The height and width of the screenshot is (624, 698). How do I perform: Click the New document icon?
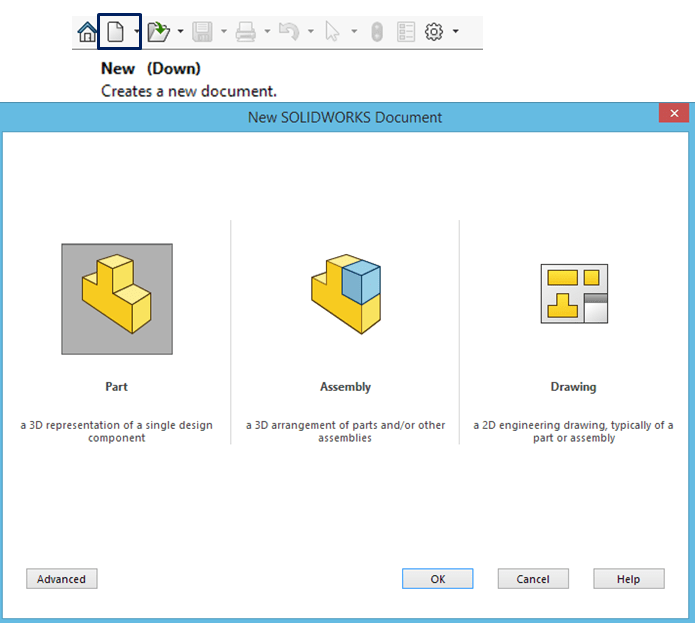click(115, 32)
